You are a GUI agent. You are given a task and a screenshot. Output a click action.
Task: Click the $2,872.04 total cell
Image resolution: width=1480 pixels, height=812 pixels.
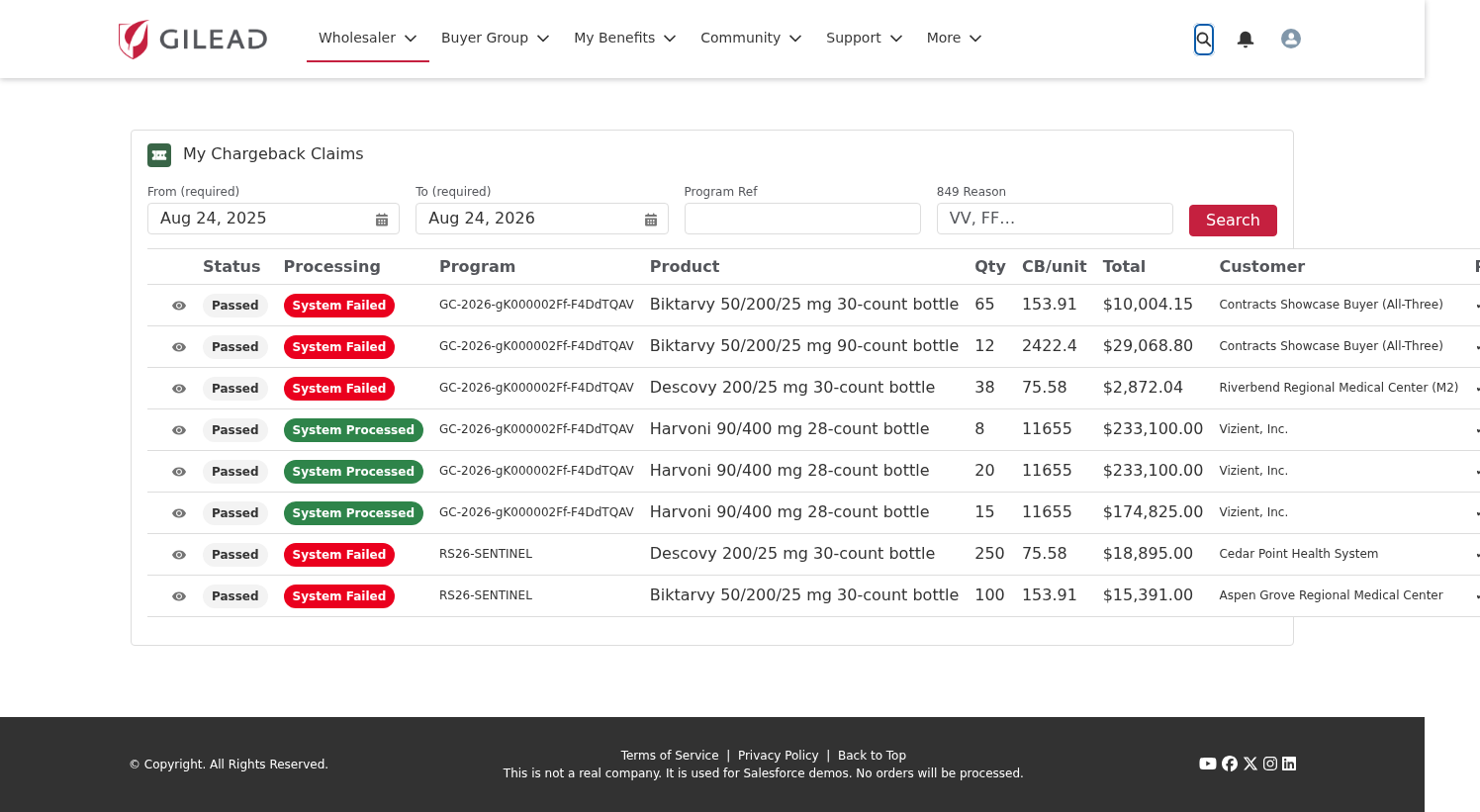1143,388
